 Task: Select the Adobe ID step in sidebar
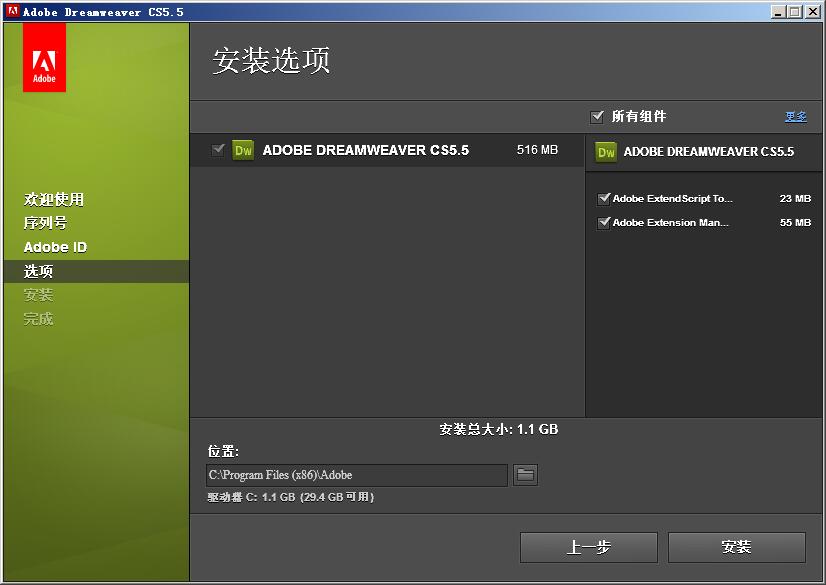tap(55, 247)
